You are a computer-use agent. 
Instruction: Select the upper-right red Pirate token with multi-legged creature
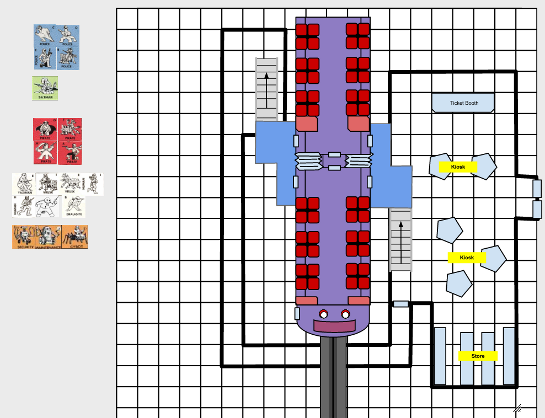point(70,129)
